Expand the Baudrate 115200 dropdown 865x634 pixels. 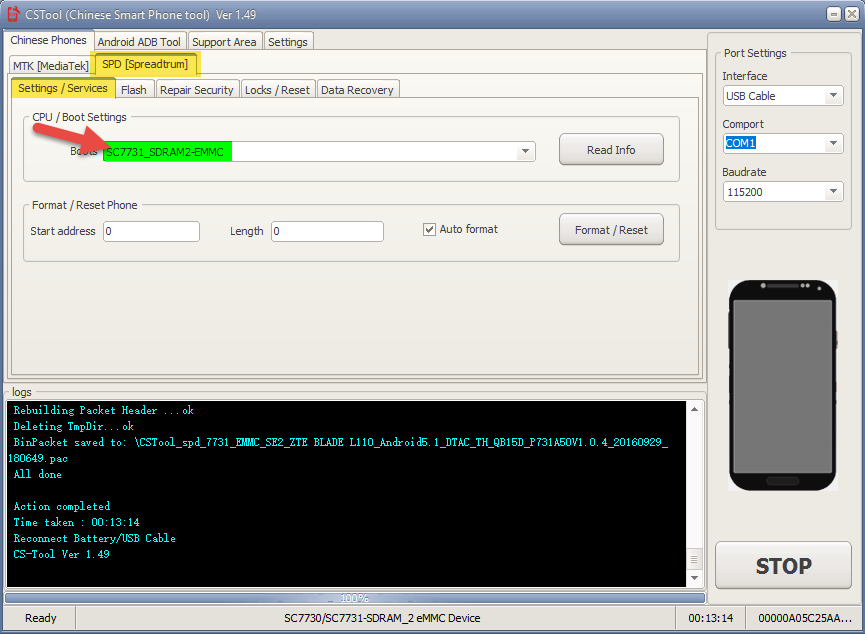click(x=833, y=191)
